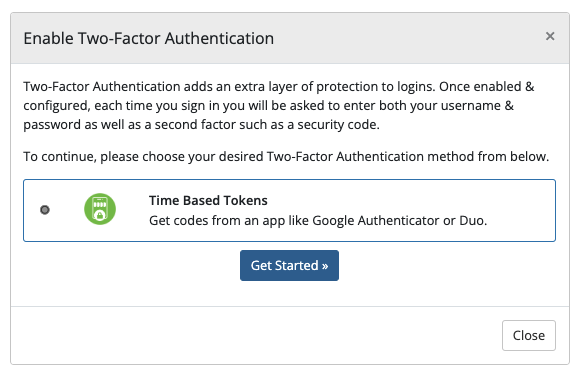
Task: Click the green authenticator token icon
Action: 100,209
